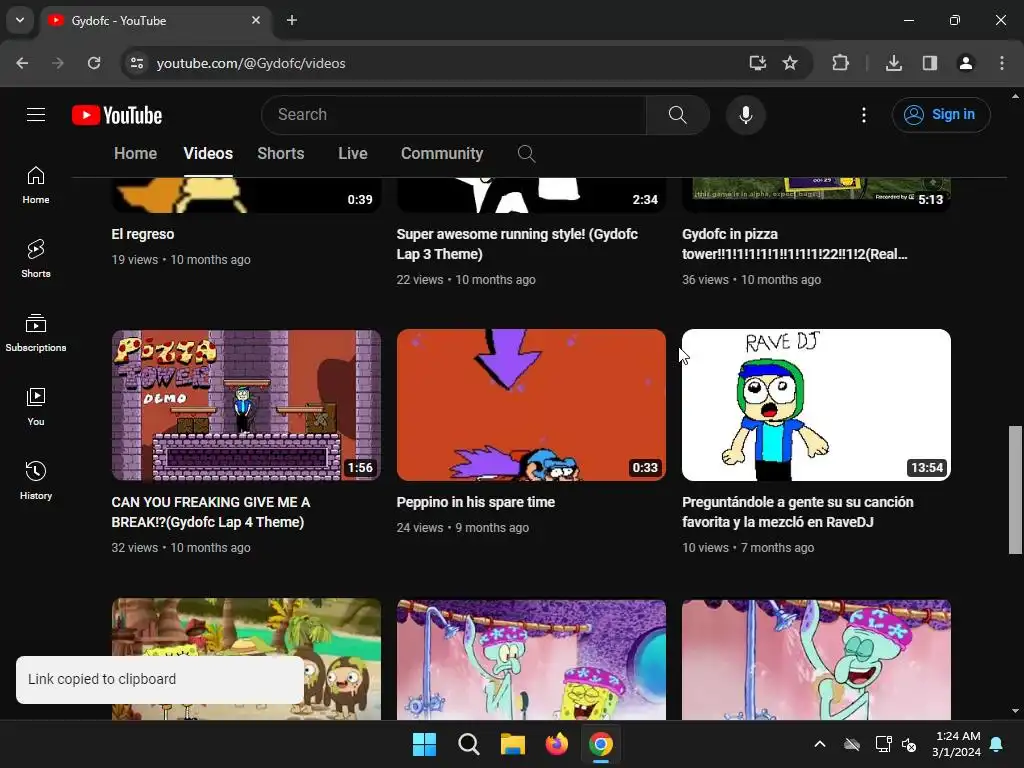Open History in the left sidebar

[x=36, y=480]
